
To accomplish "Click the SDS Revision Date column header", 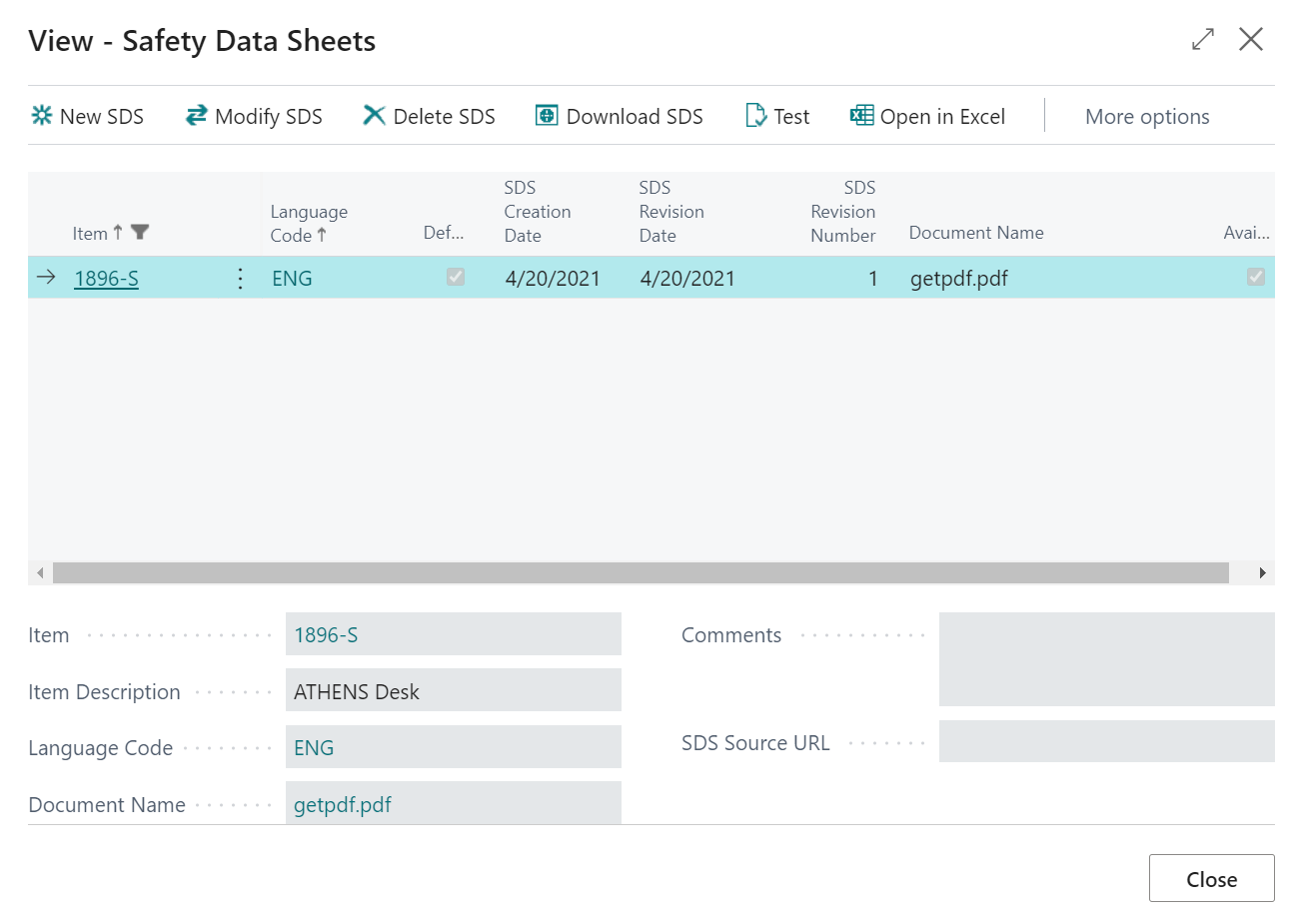I will [x=671, y=212].
